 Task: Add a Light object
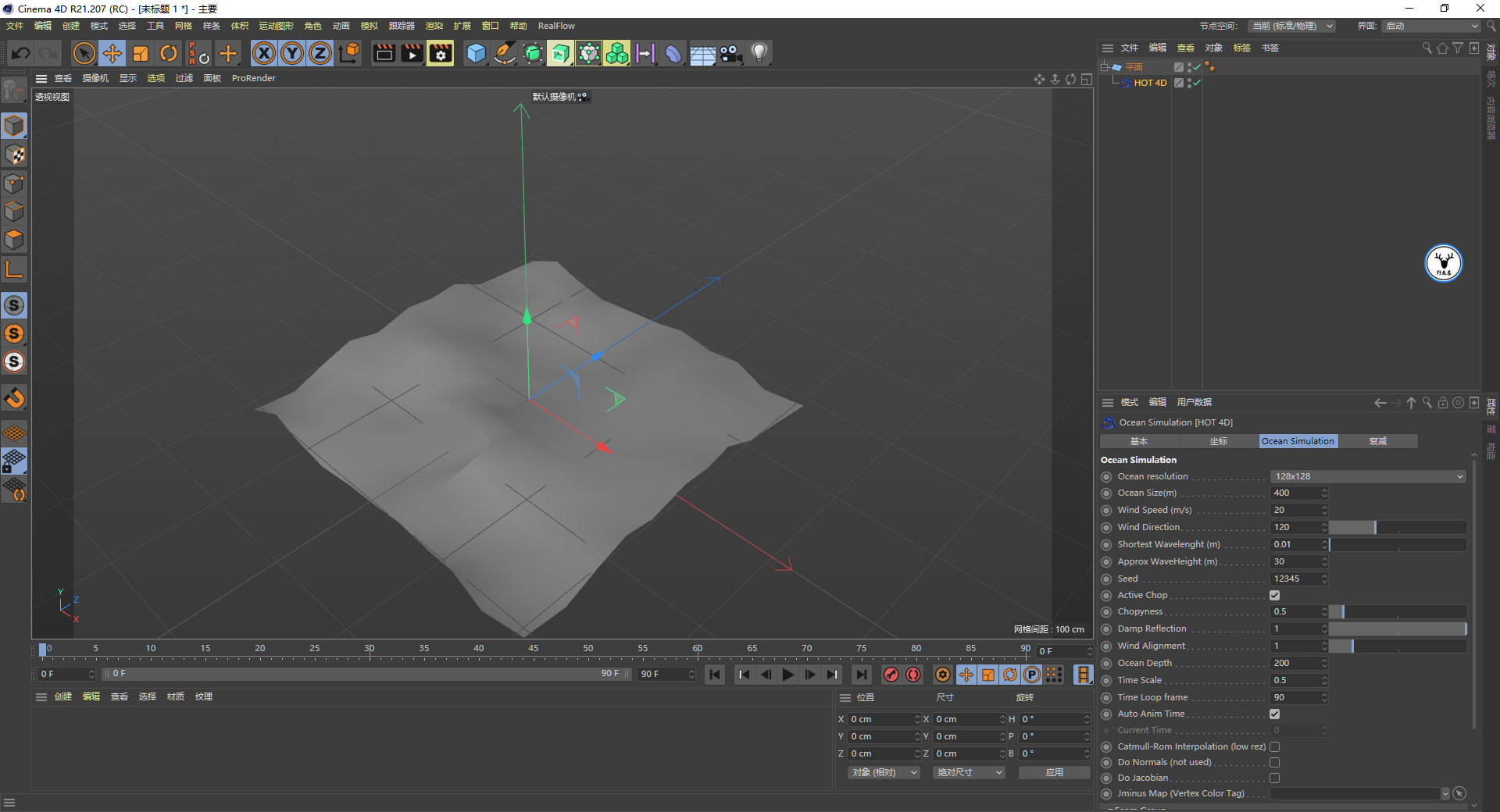(x=759, y=53)
